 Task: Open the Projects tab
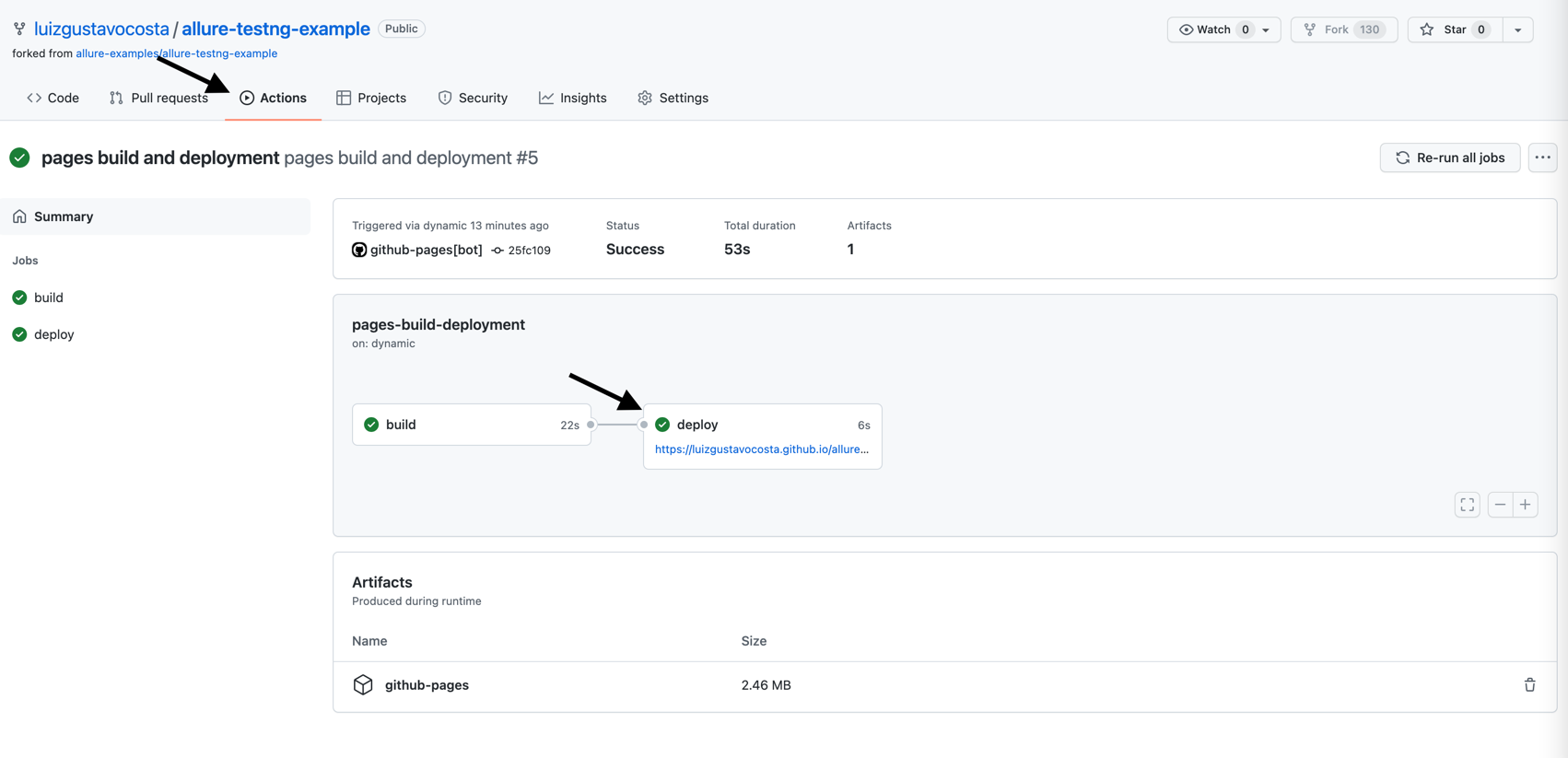pyautogui.click(x=371, y=98)
